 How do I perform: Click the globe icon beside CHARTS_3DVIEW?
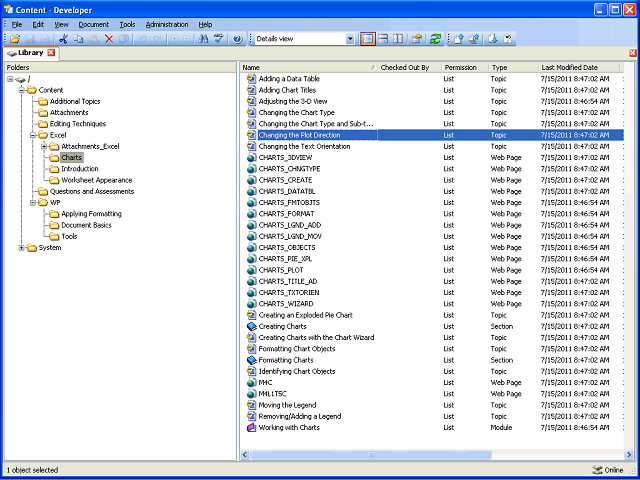[251, 158]
